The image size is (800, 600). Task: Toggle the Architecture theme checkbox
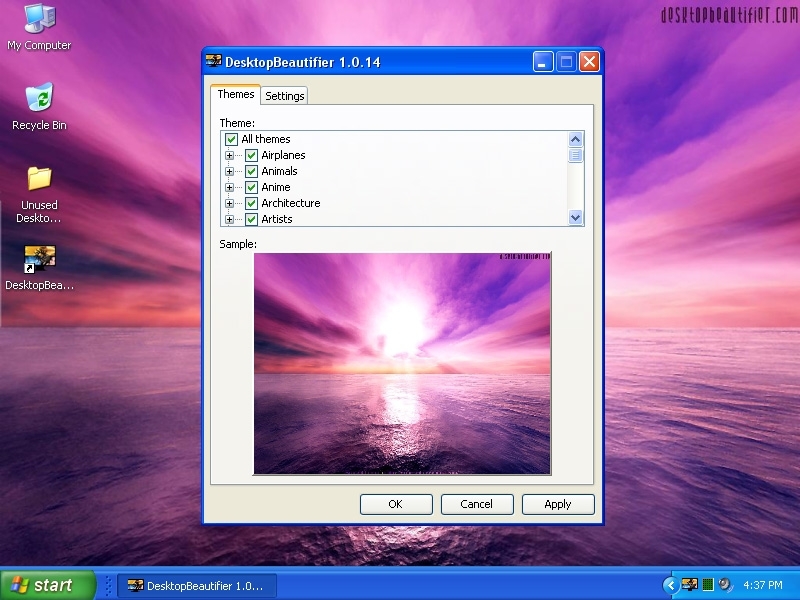[251, 203]
